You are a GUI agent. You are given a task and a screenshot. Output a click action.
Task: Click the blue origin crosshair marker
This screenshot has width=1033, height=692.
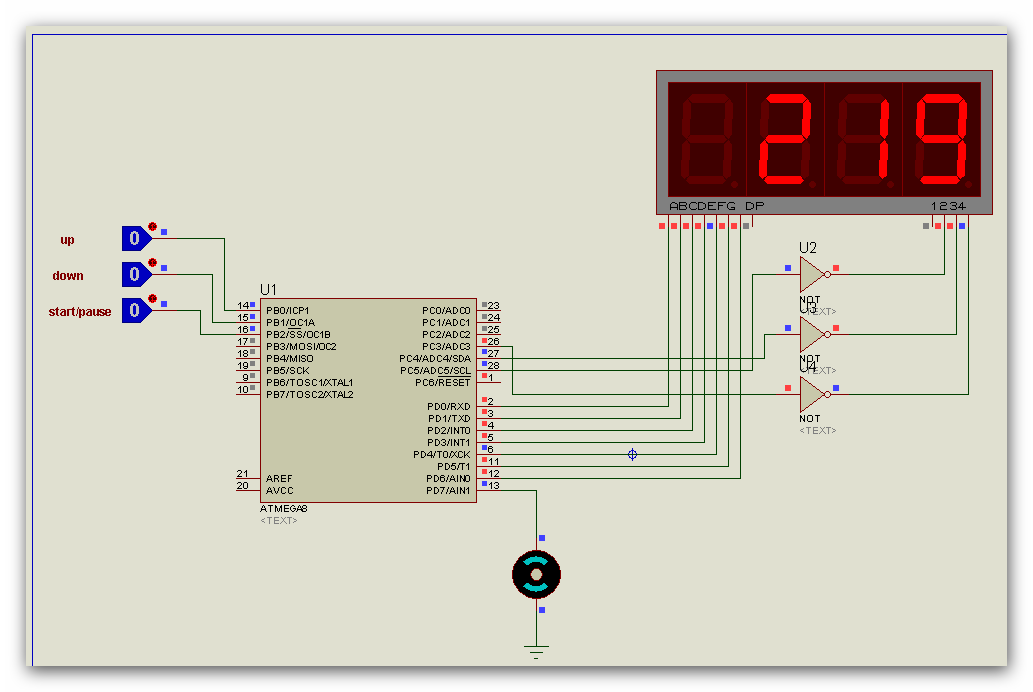[632, 455]
